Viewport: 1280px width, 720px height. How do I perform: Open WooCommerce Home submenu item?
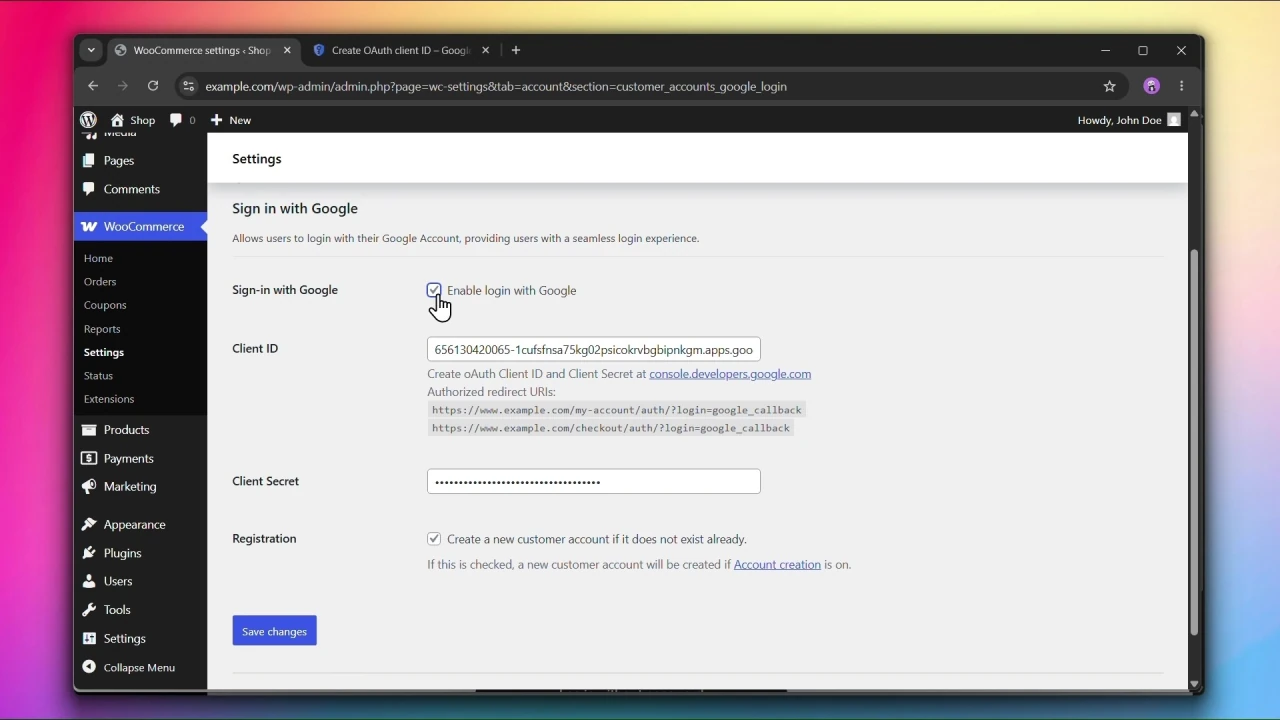point(98,259)
